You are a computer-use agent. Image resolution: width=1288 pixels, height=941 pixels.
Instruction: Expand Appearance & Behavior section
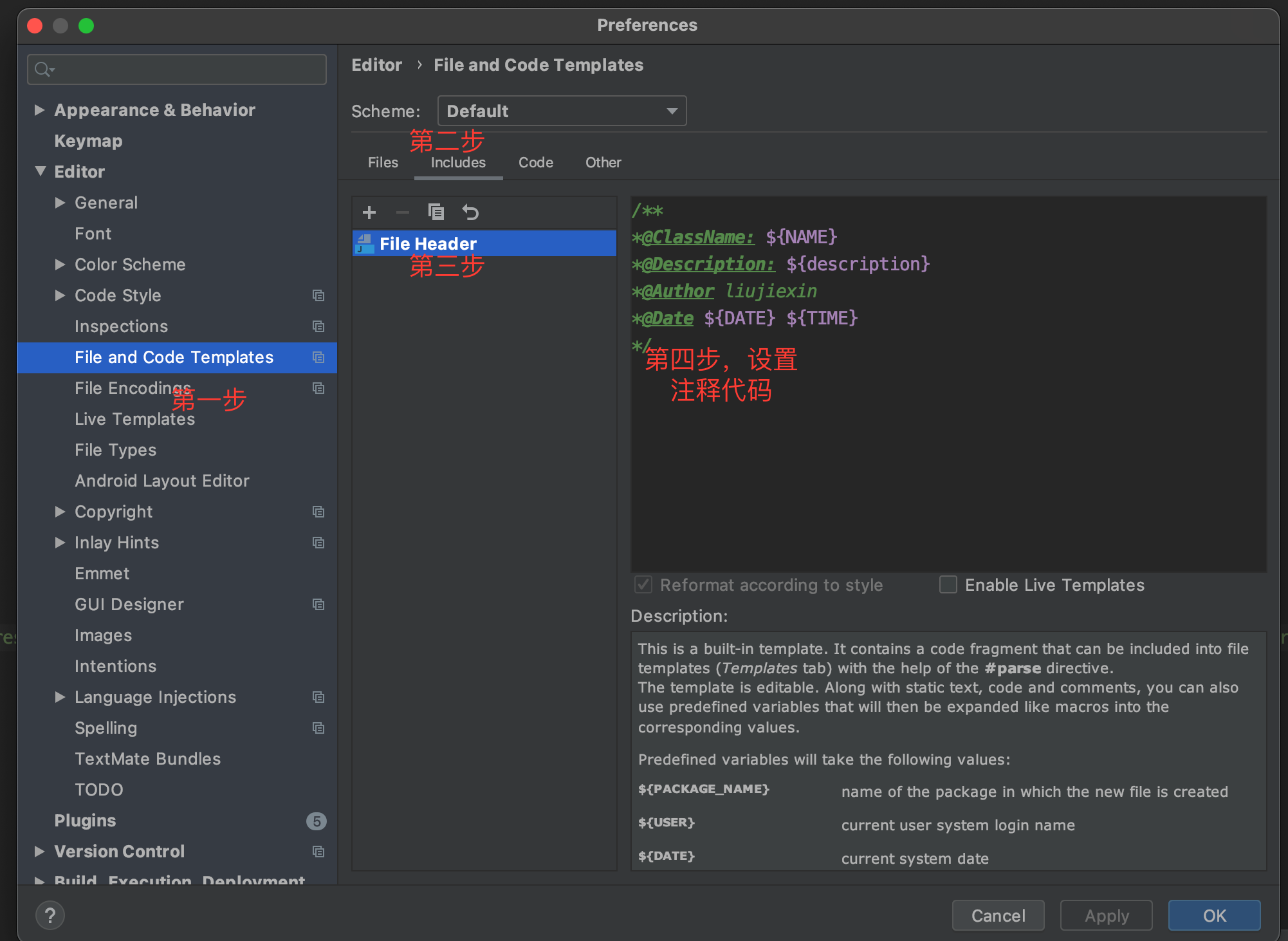click(40, 110)
